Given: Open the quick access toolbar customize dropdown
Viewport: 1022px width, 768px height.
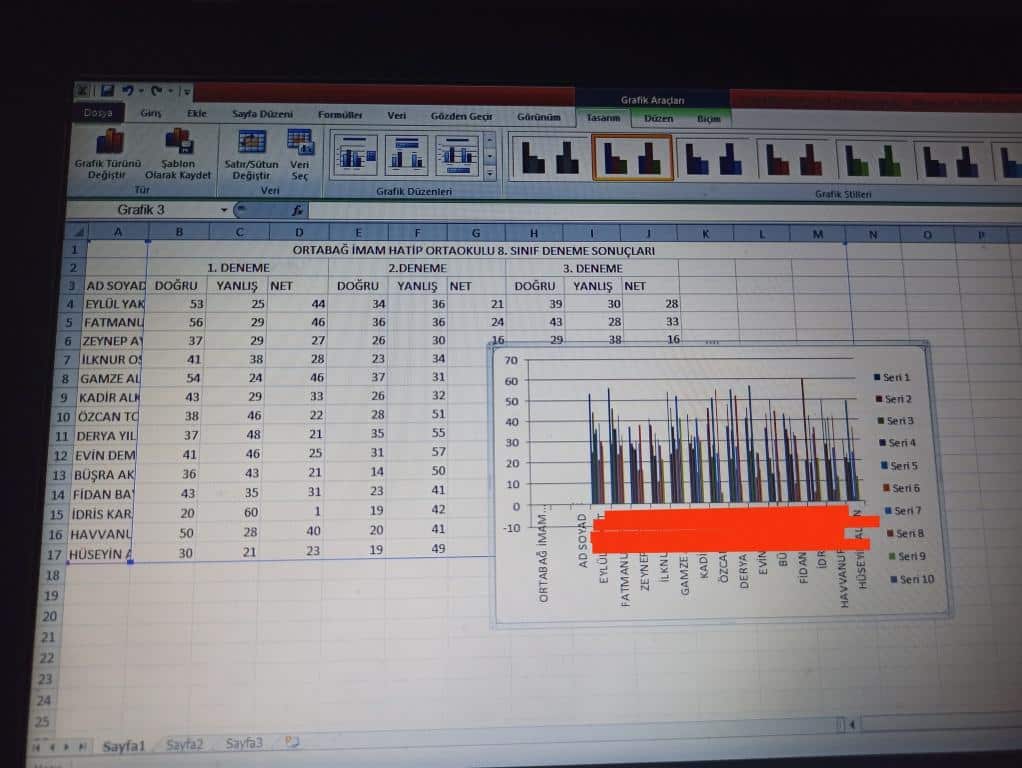Looking at the screenshot, I should click(x=186, y=92).
